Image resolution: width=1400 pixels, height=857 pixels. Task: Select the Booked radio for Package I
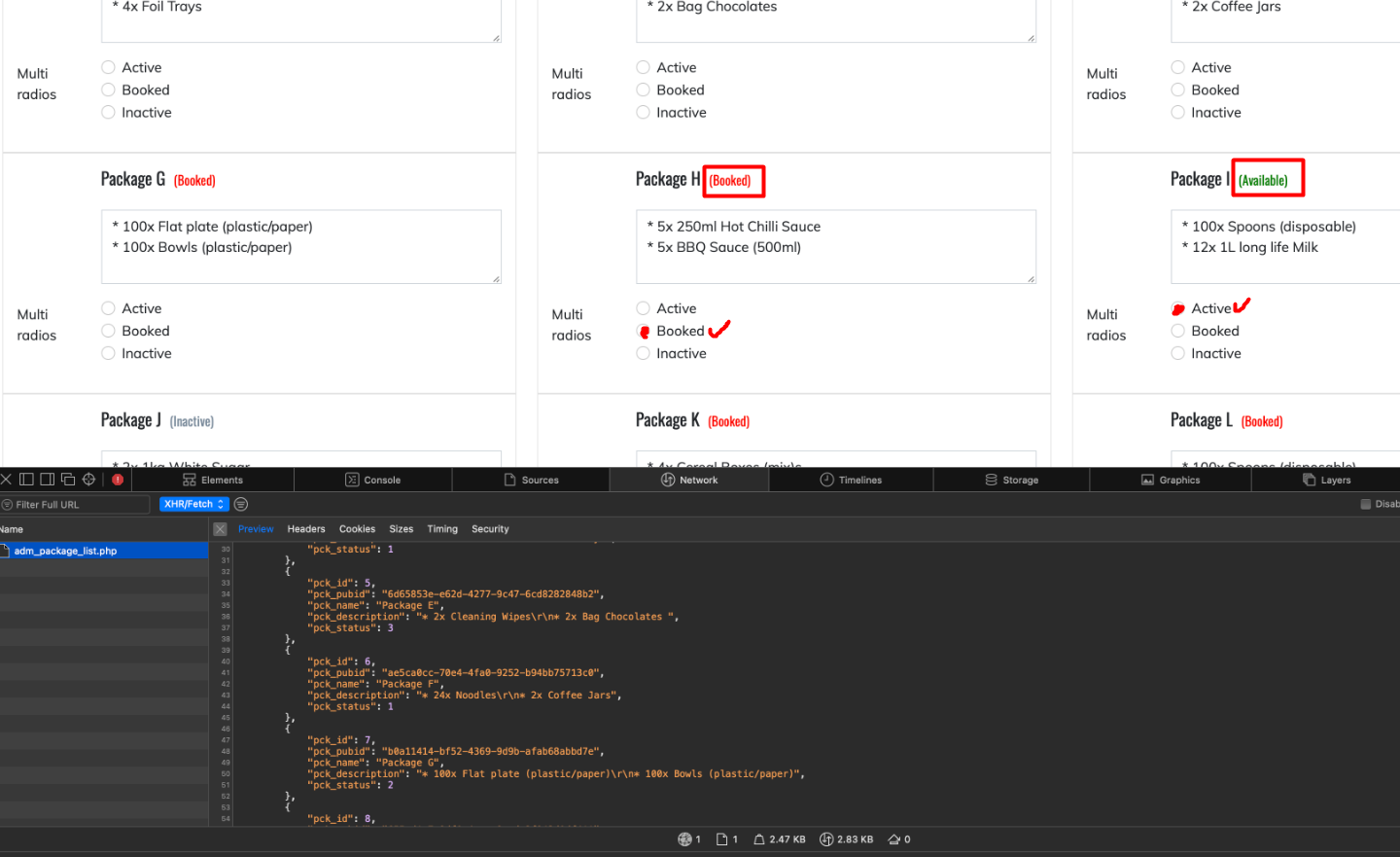[x=1177, y=331]
